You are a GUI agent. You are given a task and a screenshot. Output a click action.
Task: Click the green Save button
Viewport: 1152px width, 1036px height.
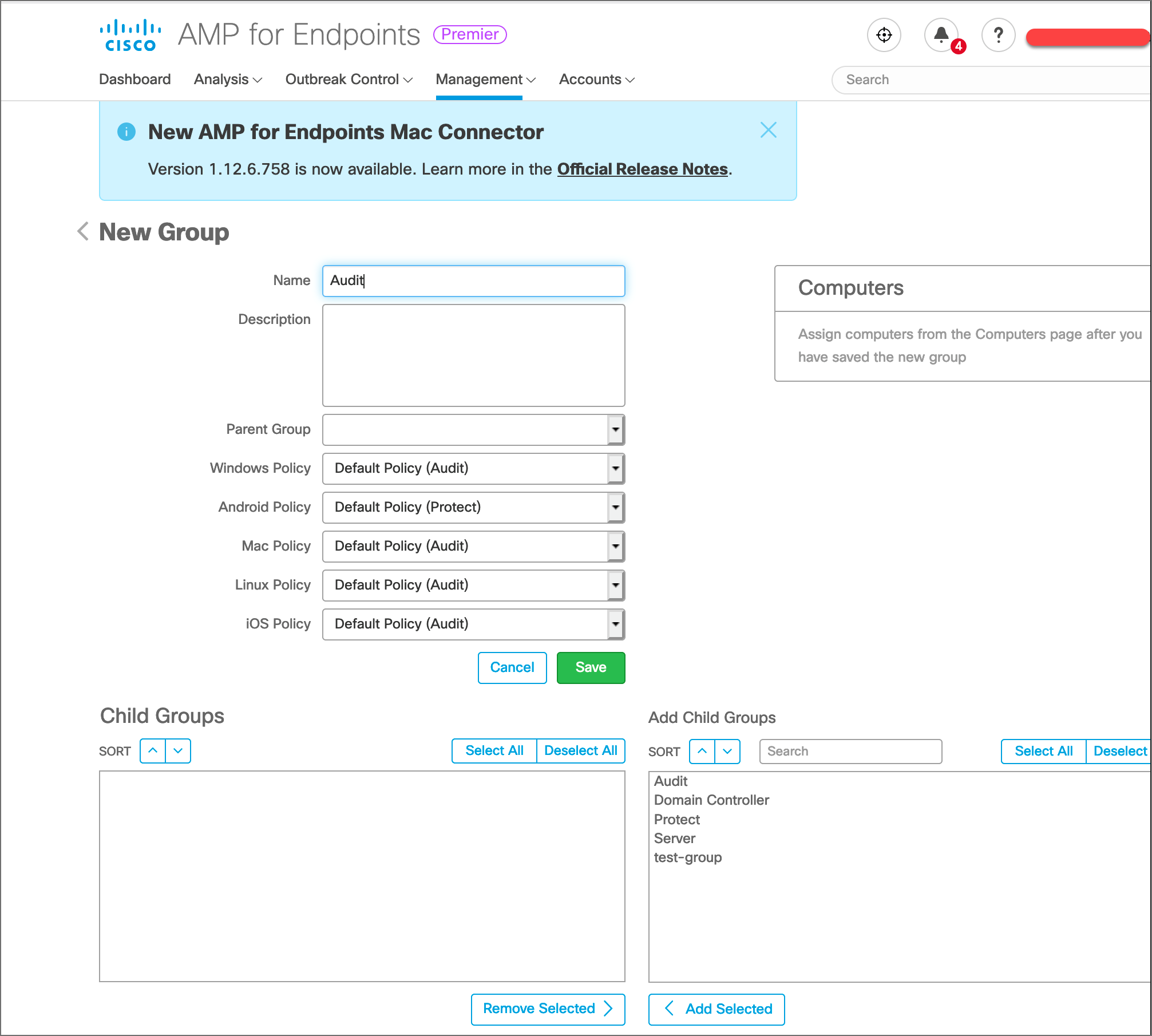click(591, 668)
